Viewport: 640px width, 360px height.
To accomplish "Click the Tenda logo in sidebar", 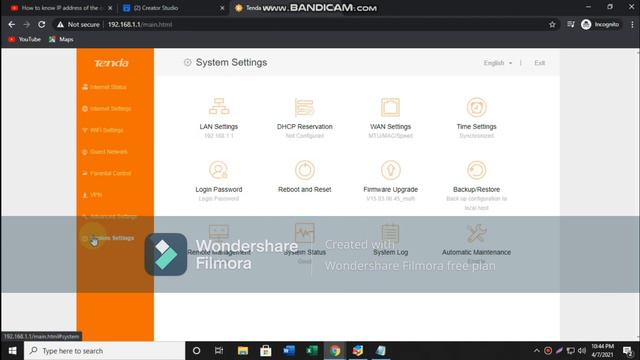I will pyautogui.click(x=111, y=63).
